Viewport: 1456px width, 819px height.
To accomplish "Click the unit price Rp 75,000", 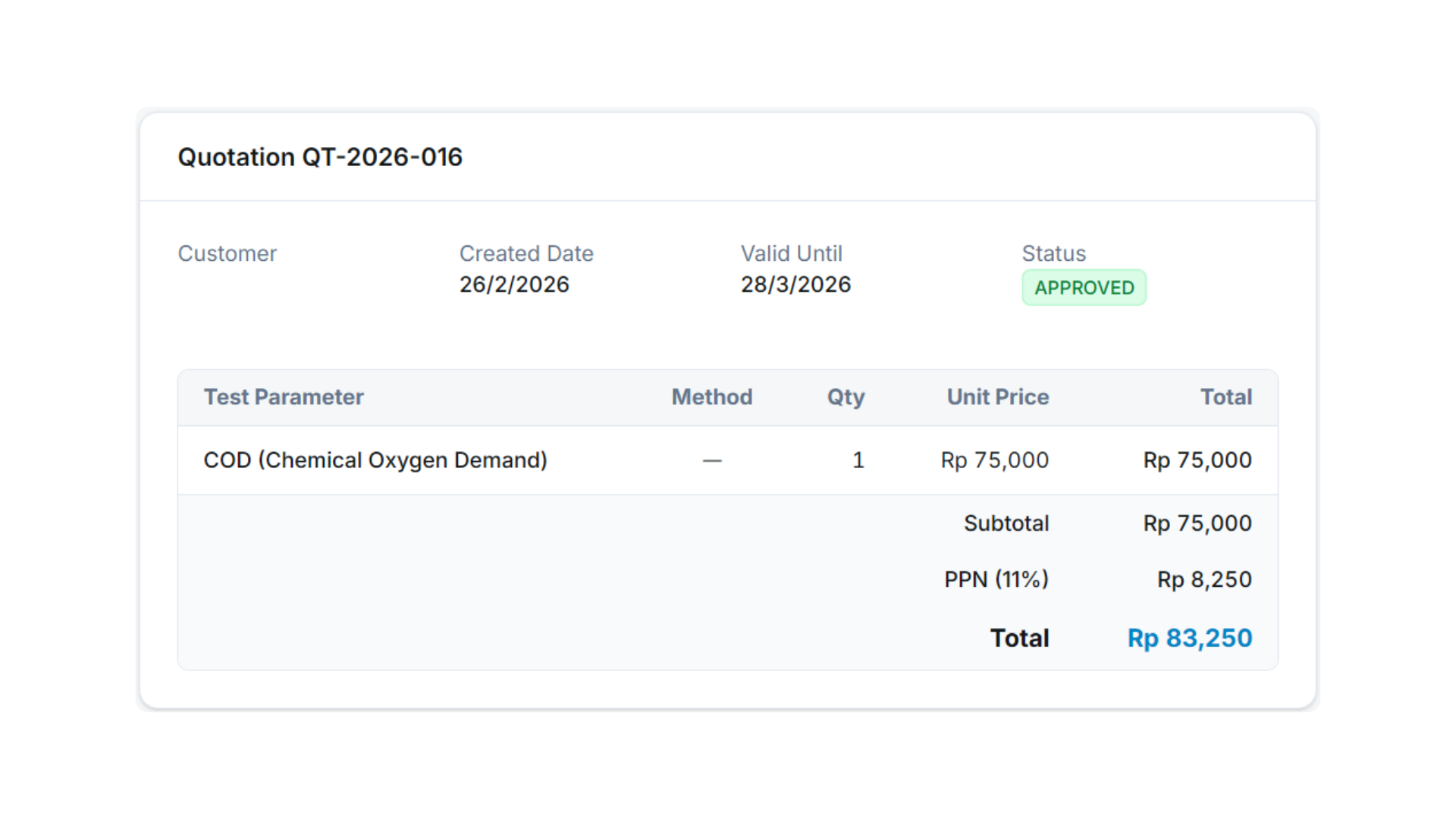I will click(995, 460).
